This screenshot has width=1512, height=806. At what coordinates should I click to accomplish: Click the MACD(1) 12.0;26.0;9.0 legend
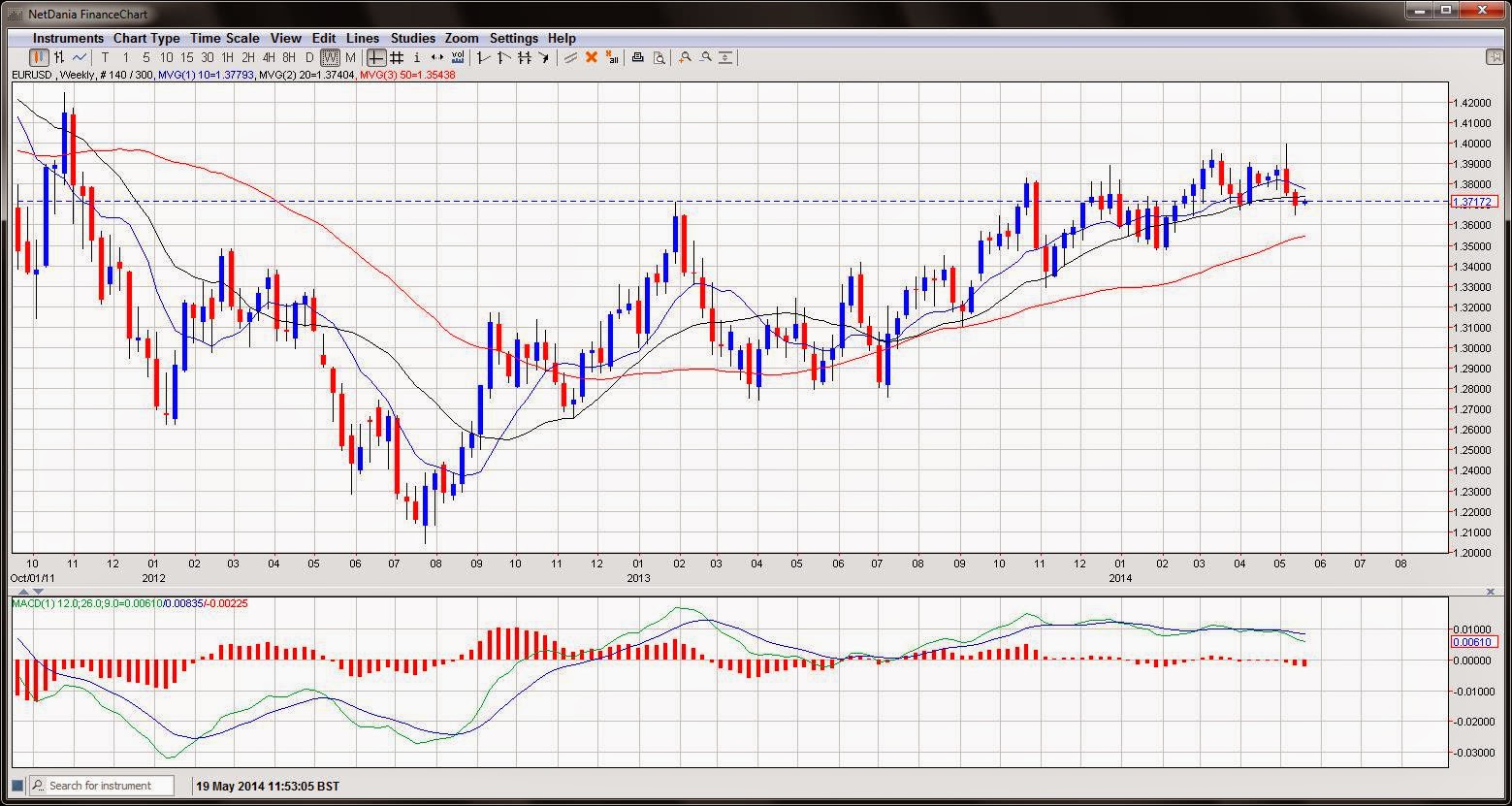pos(130,603)
